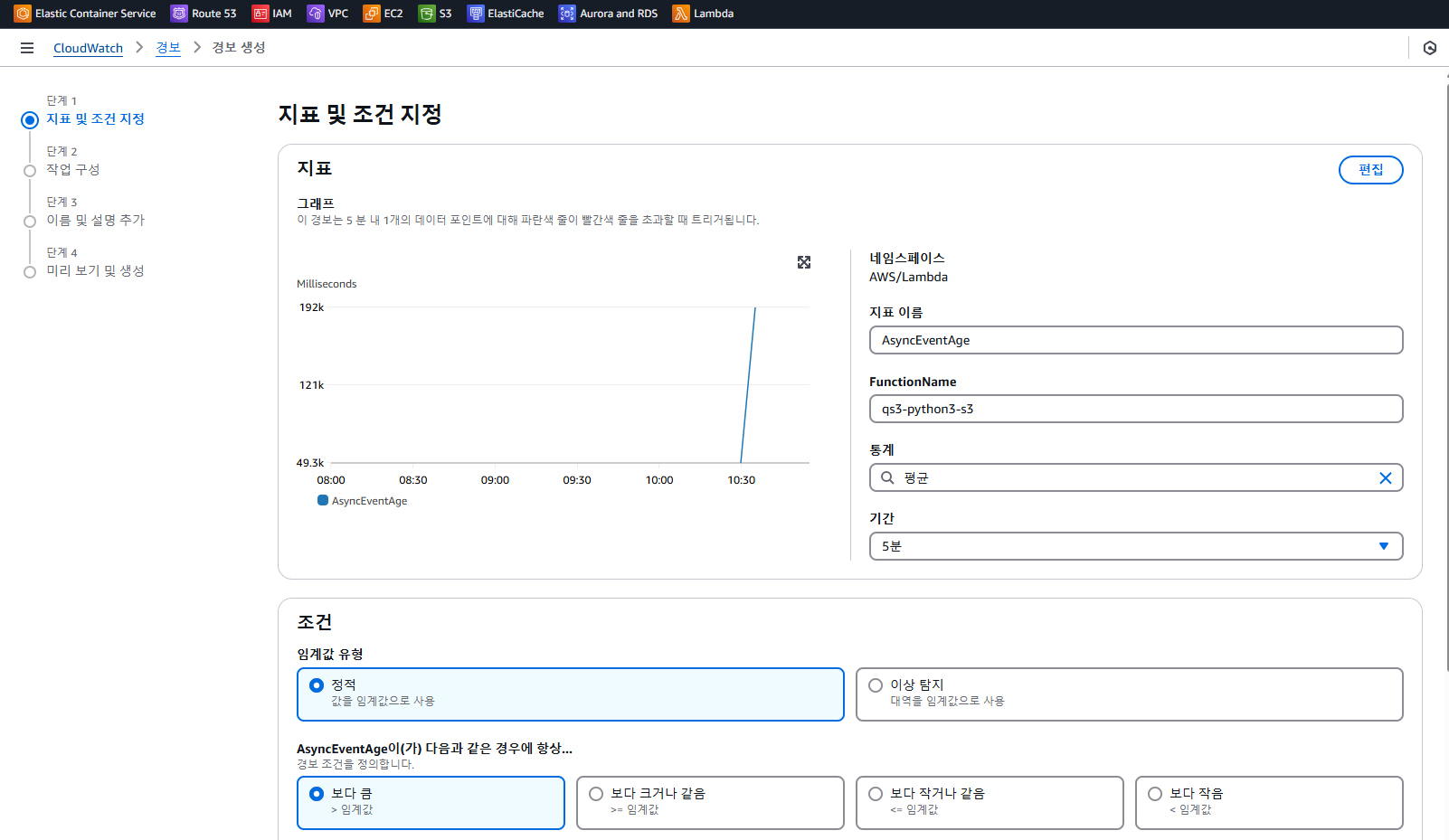This screenshot has height=840, width=1449.
Task: Open the Lambda service shortcut
Action: coord(704,14)
